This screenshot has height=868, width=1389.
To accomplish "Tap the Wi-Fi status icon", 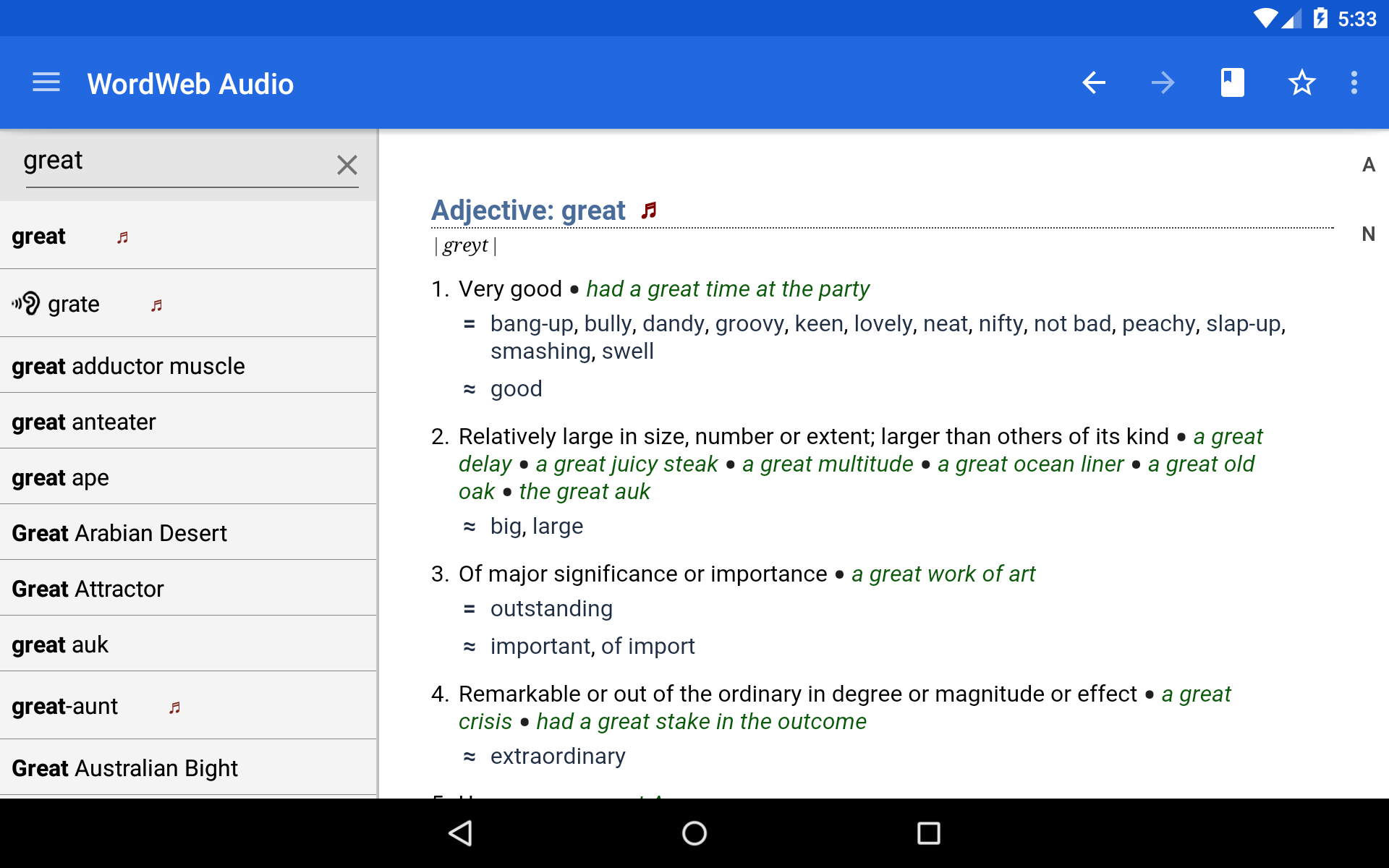I will tap(1265, 18).
